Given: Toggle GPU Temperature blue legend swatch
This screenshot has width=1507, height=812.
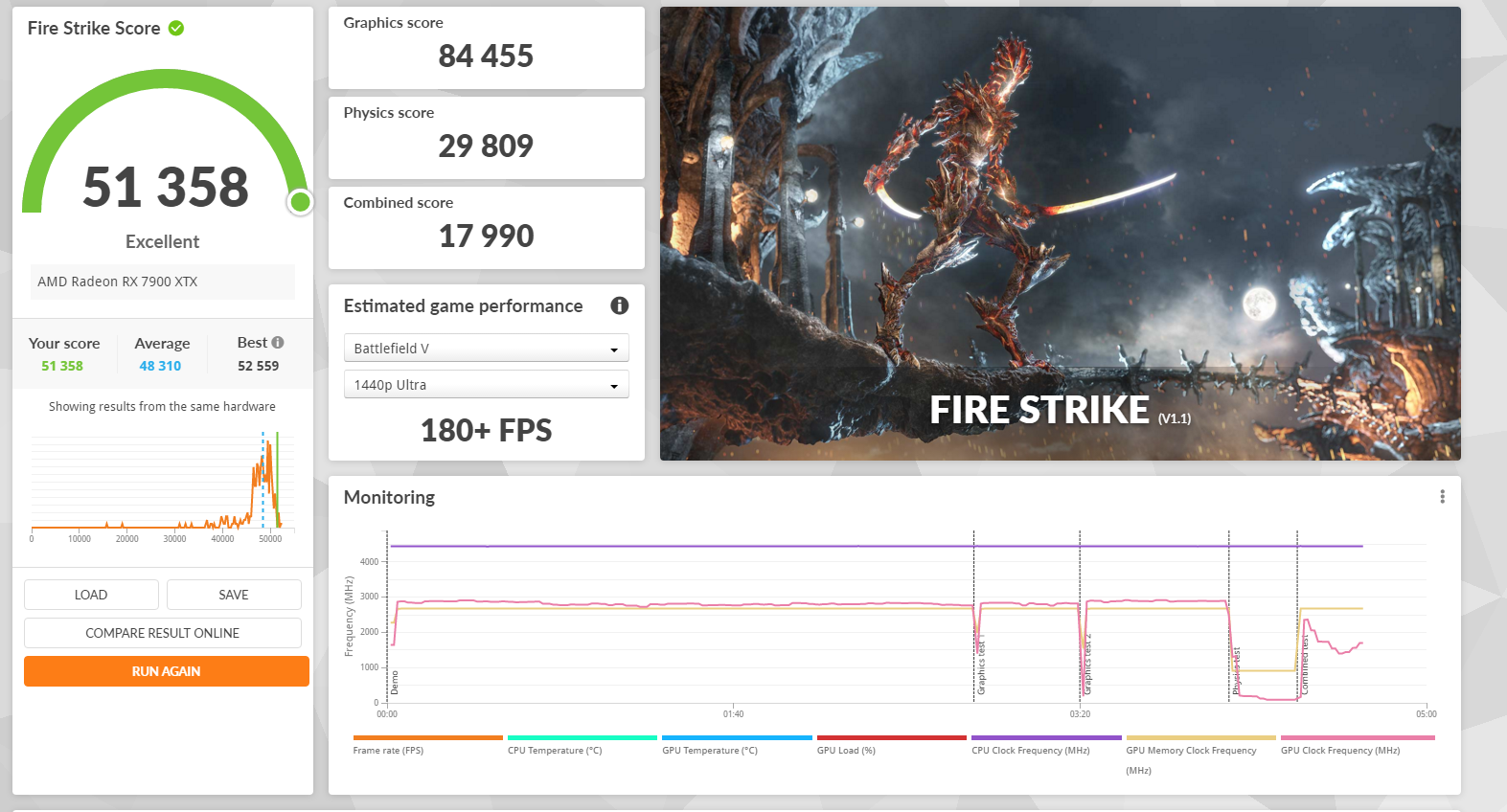Looking at the screenshot, I should (737, 737).
